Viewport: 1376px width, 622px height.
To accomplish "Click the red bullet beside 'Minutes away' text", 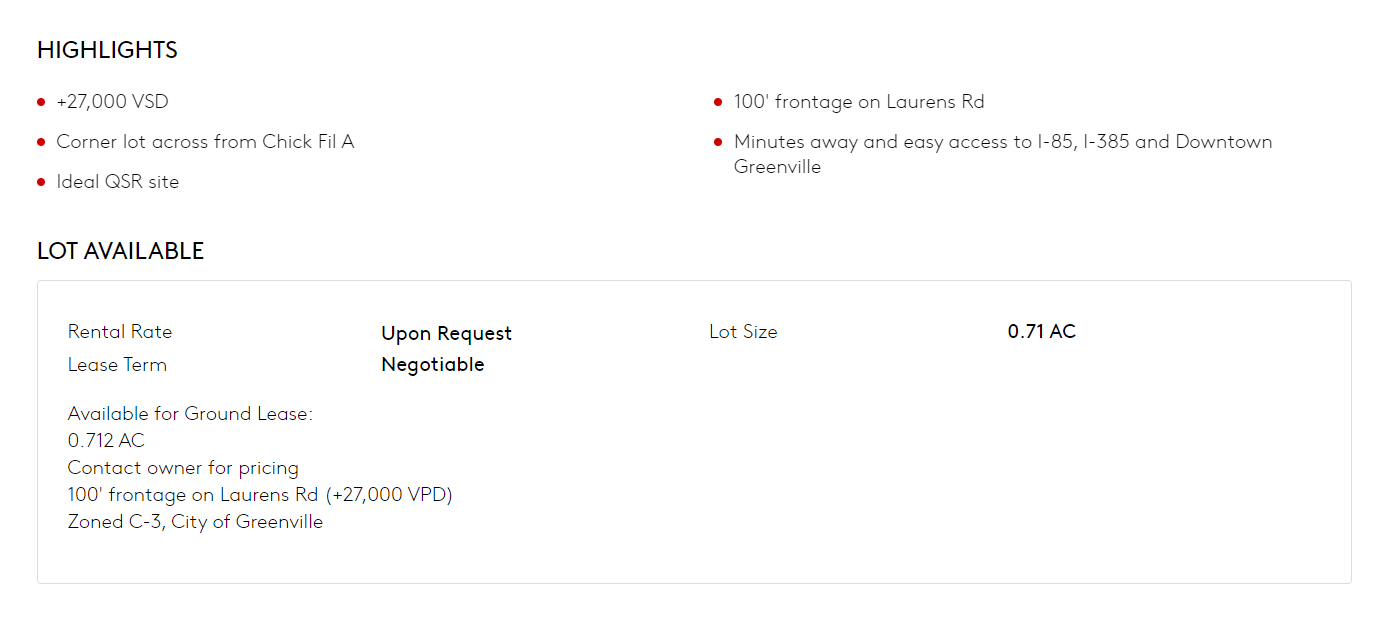I will (x=718, y=142).
